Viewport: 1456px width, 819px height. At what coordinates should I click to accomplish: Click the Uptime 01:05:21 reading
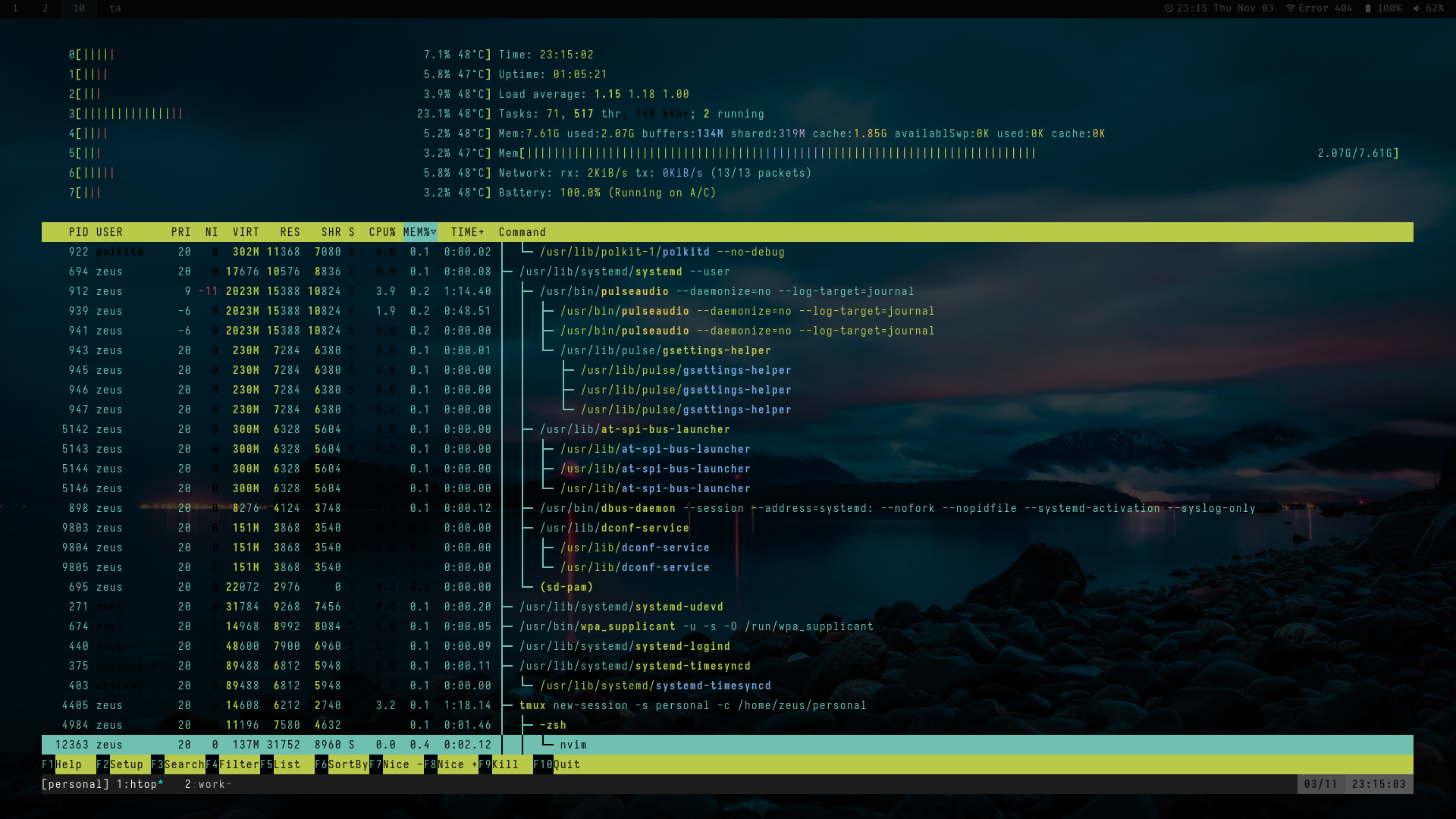point(553,74)
